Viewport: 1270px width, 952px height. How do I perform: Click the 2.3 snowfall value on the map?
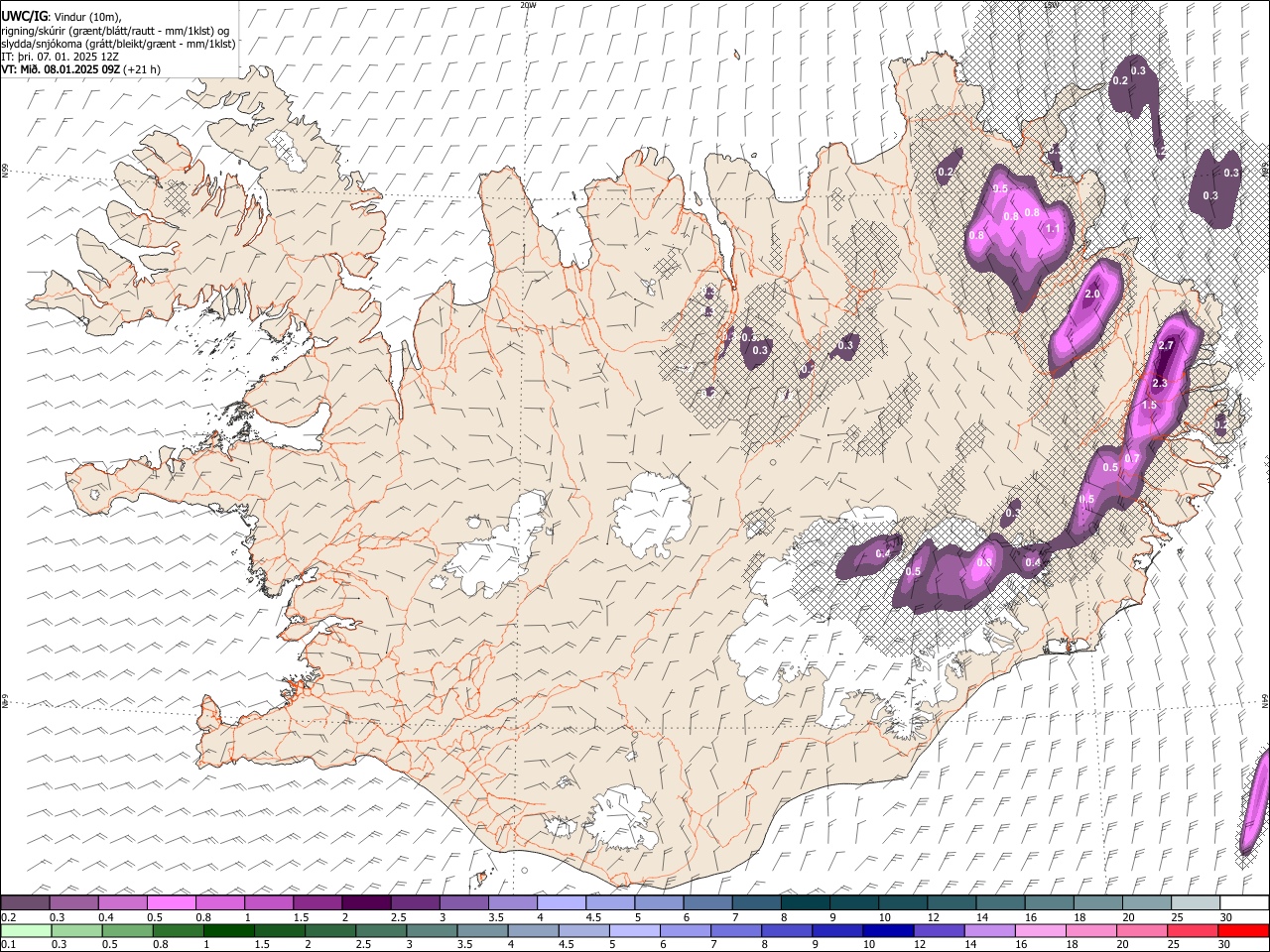click(1159, 384)
